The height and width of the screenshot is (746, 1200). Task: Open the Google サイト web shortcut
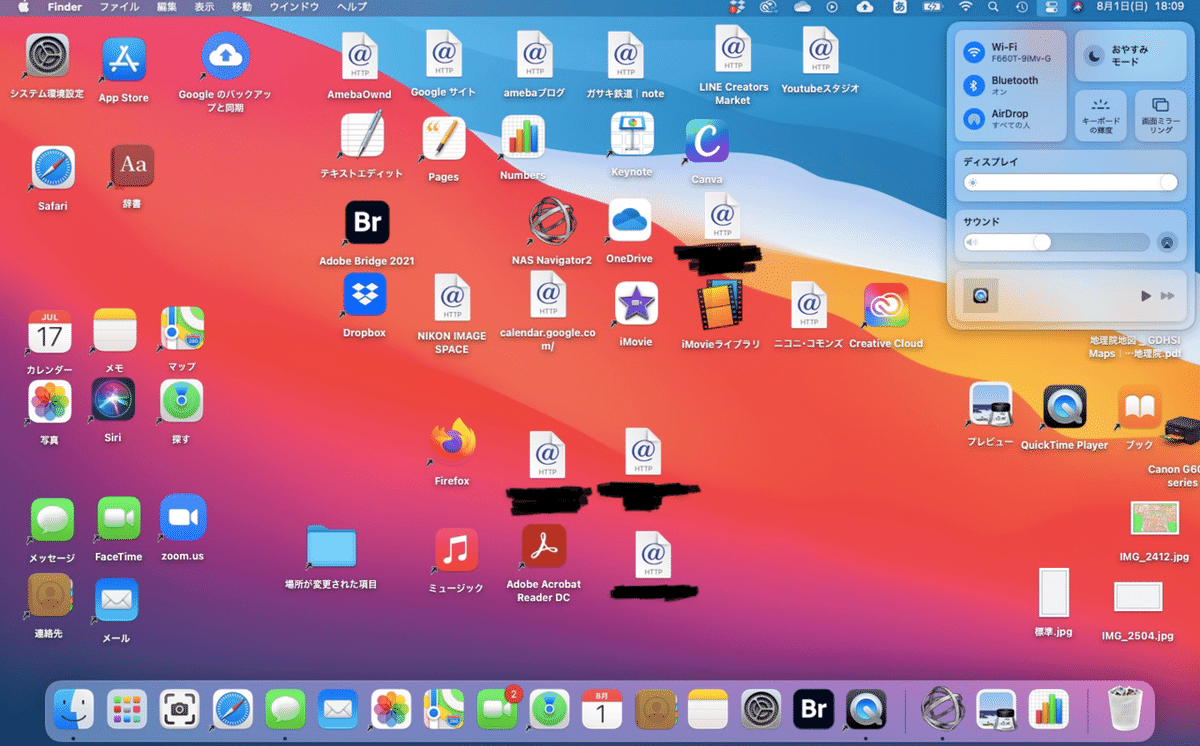pos(443,54)
